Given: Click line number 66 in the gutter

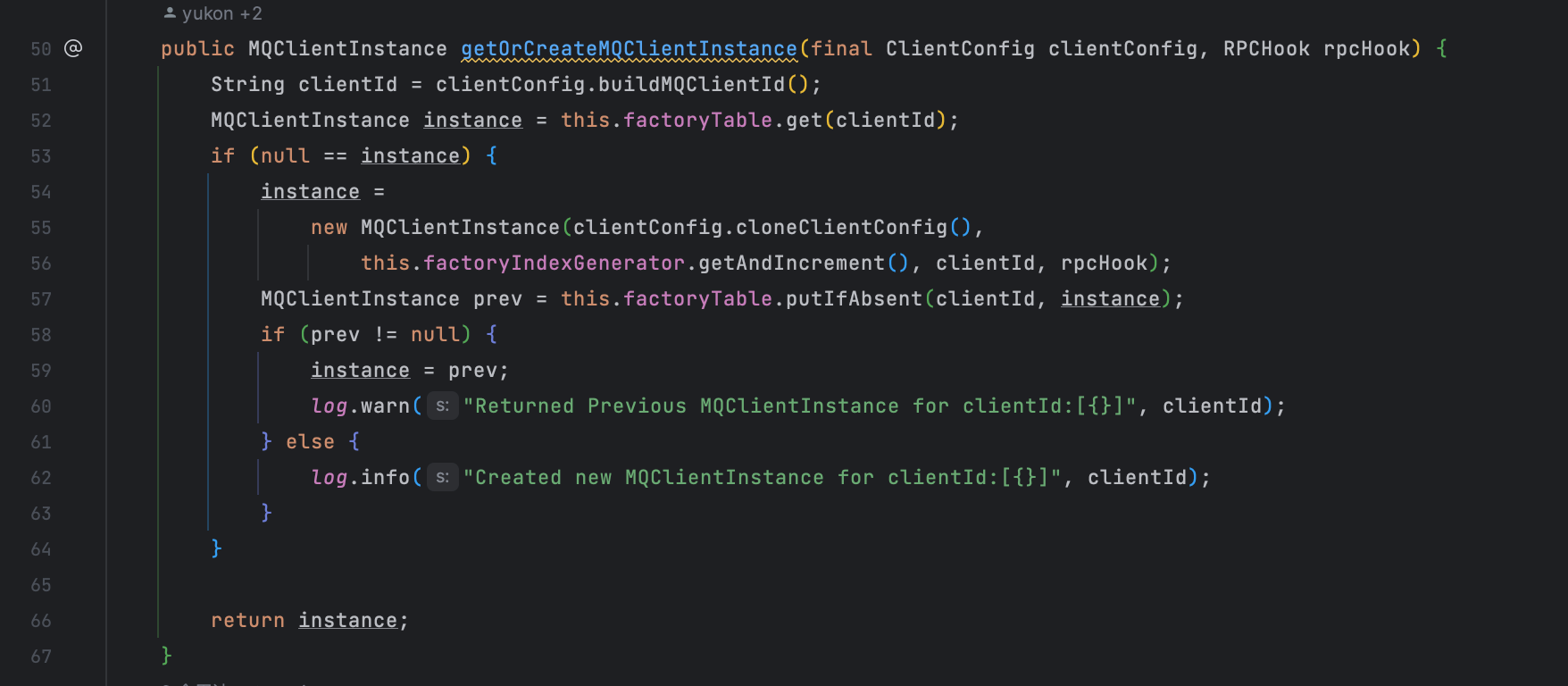Looking at the screenshot, I should (41, 621).
